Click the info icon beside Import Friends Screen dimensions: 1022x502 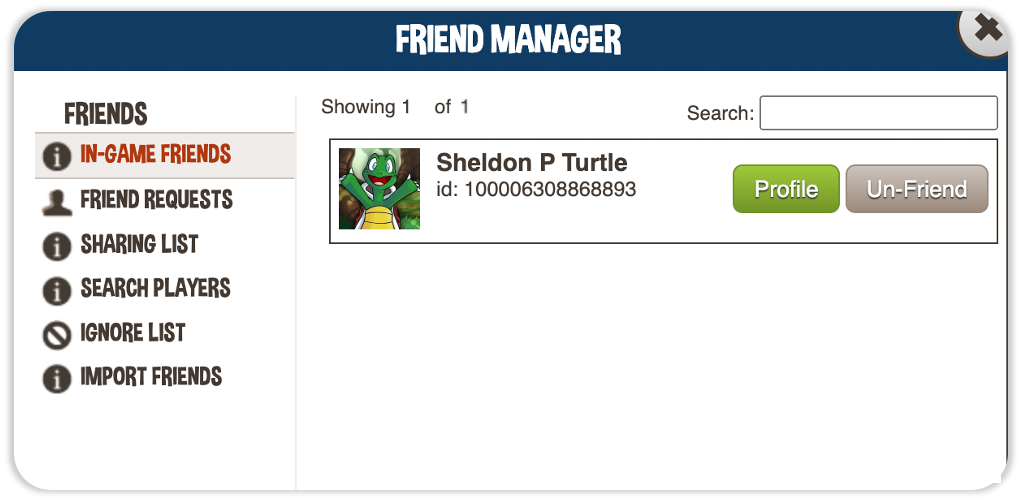tap(57, 379)
